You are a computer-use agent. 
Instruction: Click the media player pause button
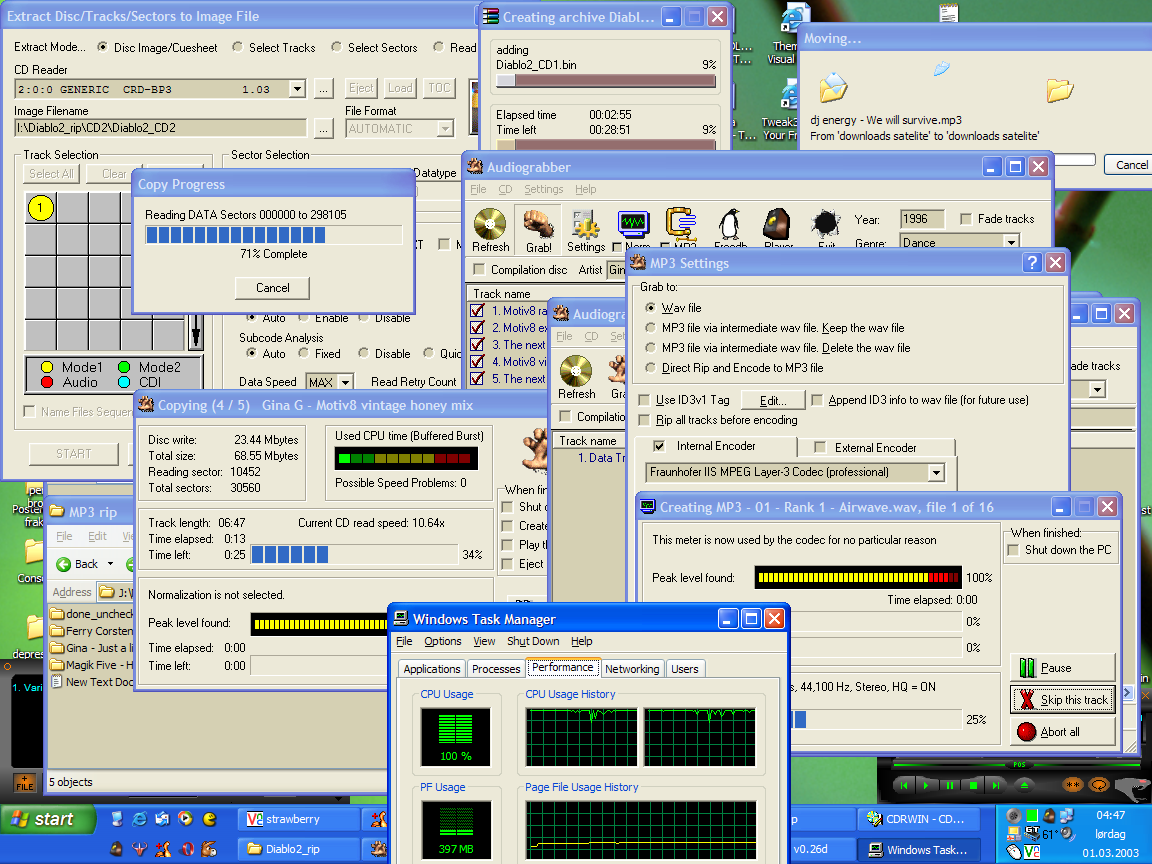pos(949,785)
